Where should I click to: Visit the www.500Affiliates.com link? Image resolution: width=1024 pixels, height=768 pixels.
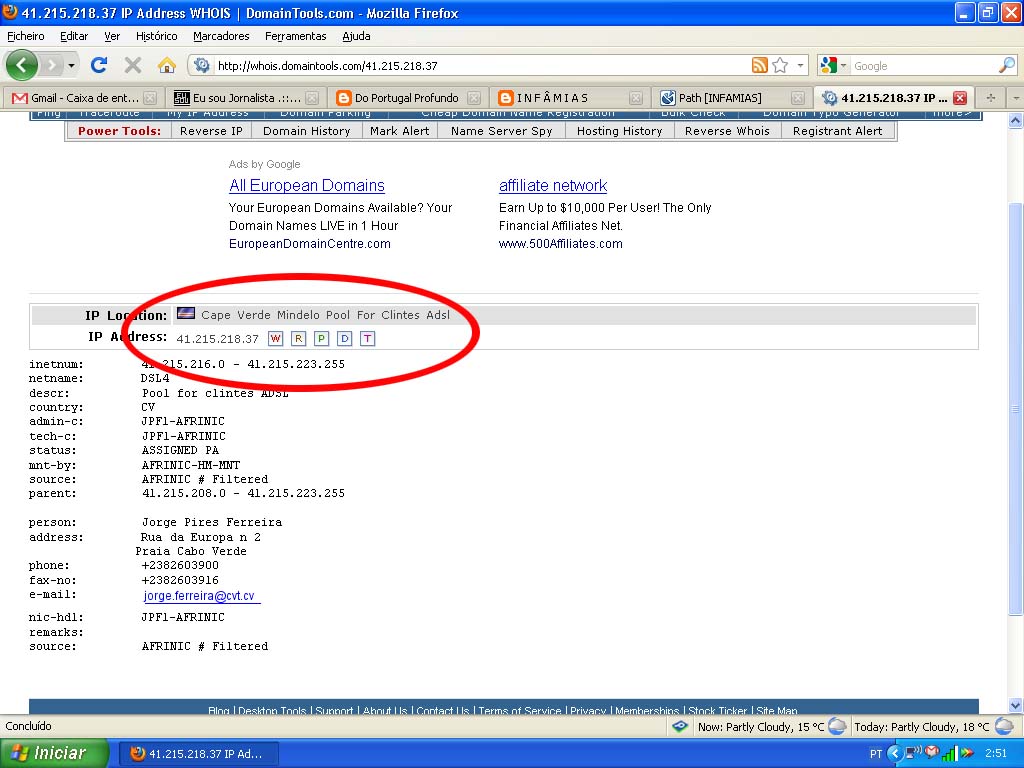click(x=560, y=244)
